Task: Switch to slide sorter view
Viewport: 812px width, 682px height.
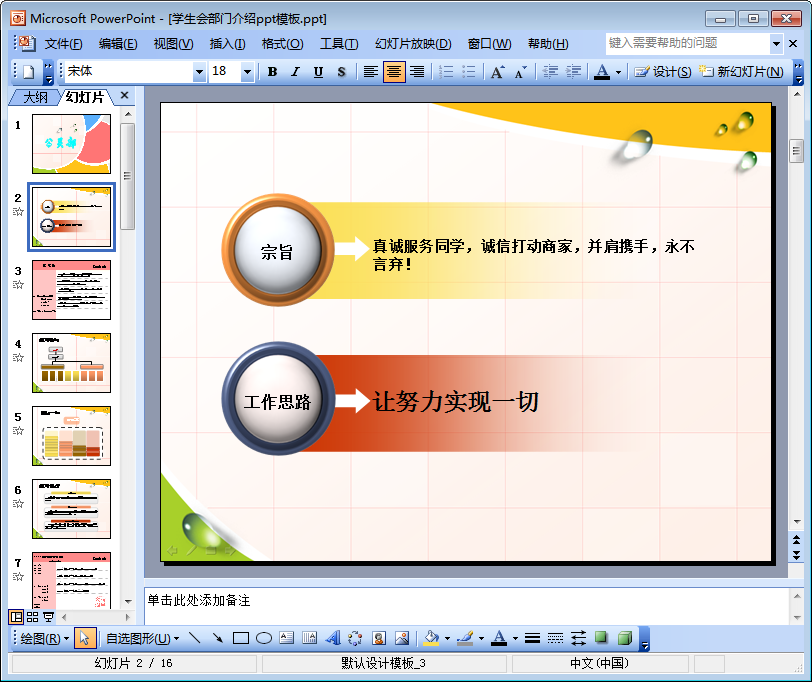Action: [x=33, y=617]
